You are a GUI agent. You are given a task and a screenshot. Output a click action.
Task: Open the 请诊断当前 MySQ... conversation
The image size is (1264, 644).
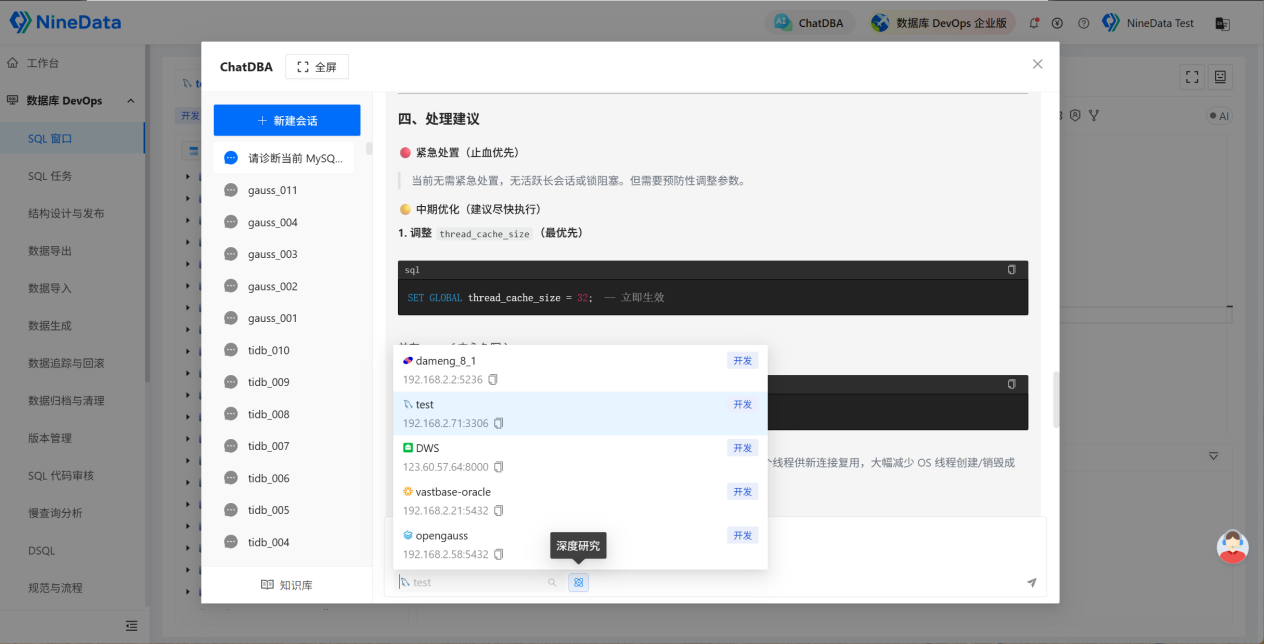284,158
